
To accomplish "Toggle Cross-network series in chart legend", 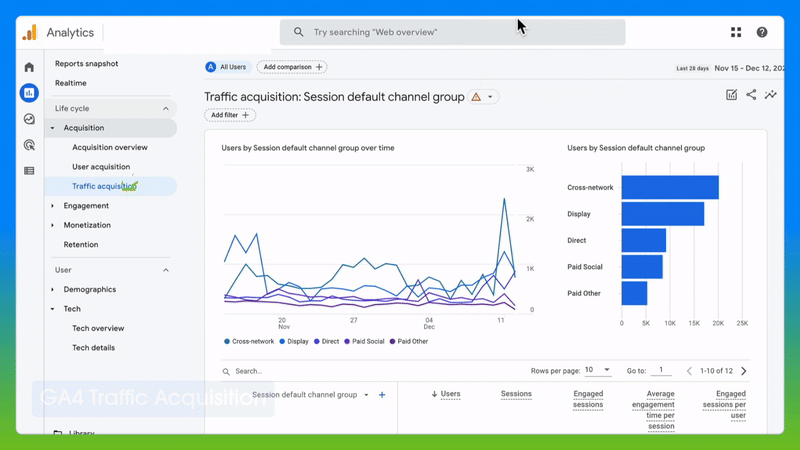I will click(249, 341).
